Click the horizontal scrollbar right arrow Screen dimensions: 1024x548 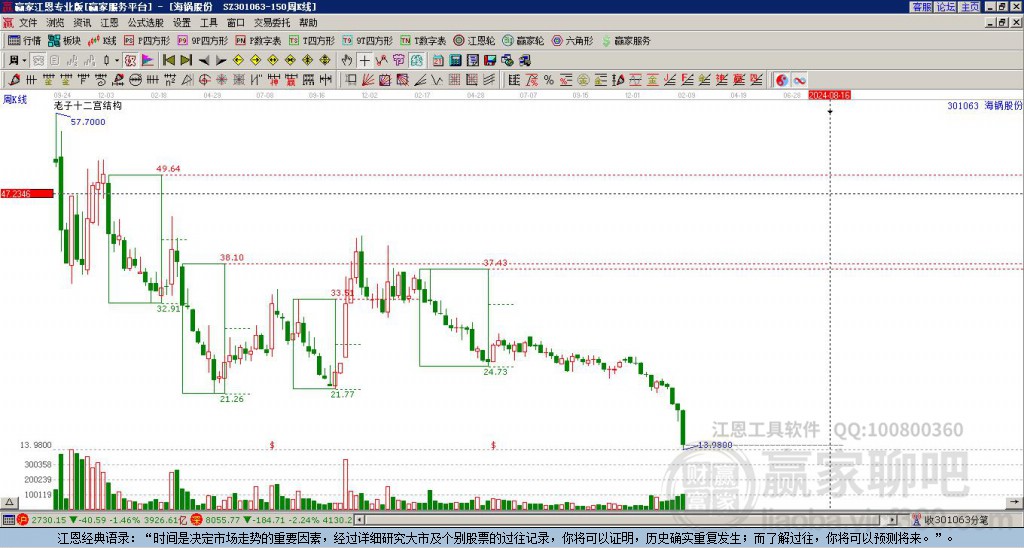click(892, 520)
